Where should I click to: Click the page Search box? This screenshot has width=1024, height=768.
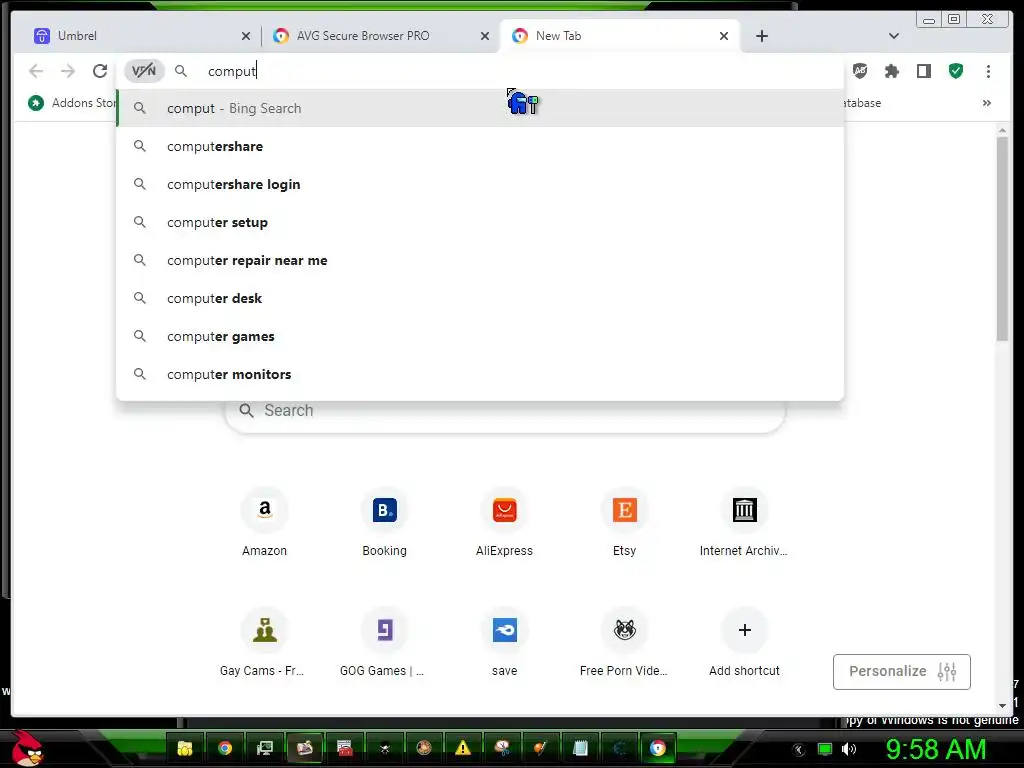click(505, 411)
